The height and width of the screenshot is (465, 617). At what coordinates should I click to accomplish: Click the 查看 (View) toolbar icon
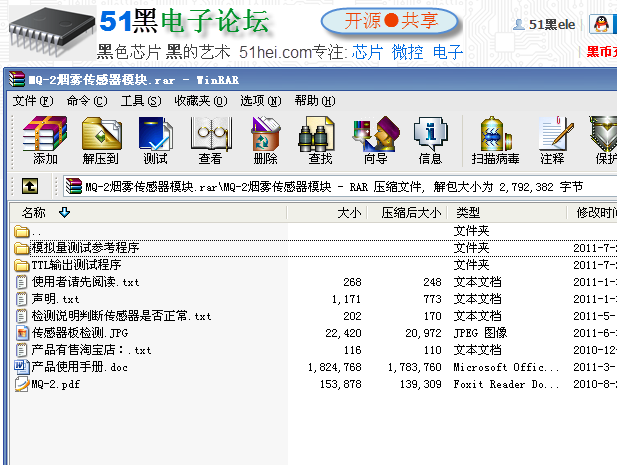(211, 134)
